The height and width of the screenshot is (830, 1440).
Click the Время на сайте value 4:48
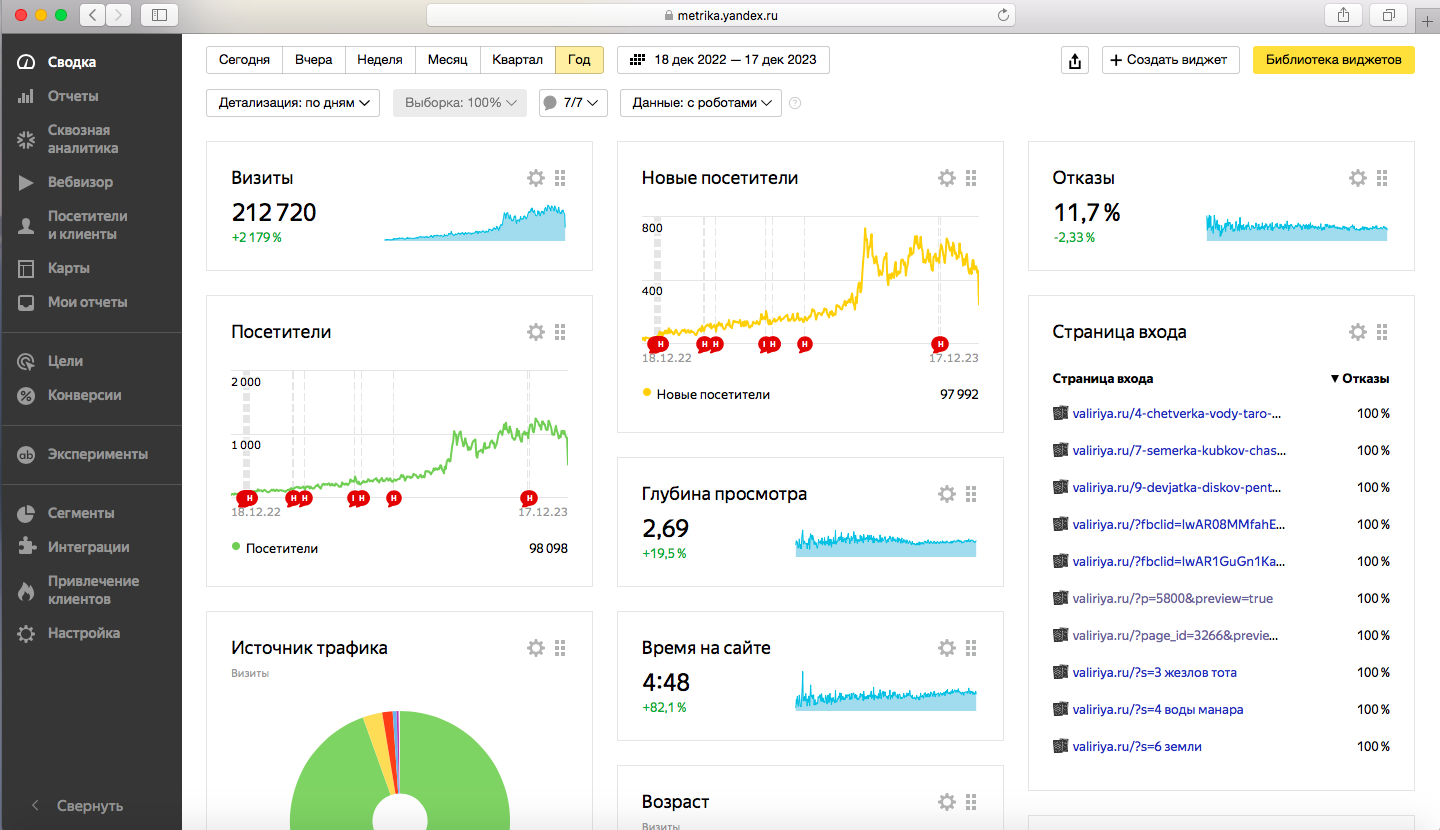click(666, 682)
